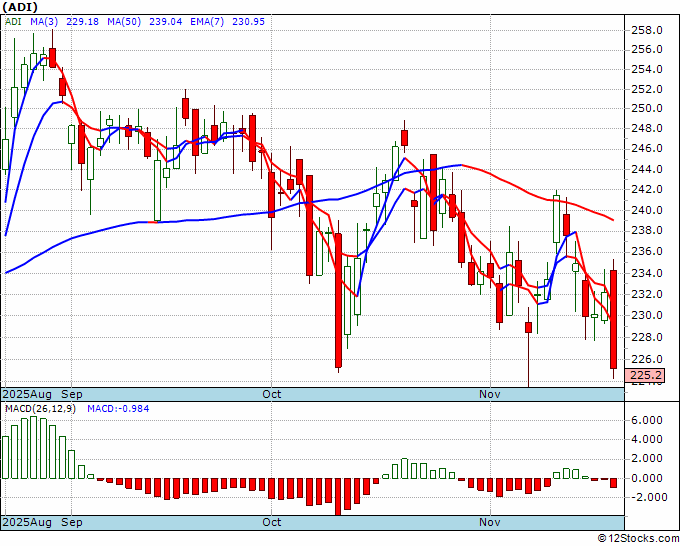Click Oct on the price chart date axis

(272, 395)
